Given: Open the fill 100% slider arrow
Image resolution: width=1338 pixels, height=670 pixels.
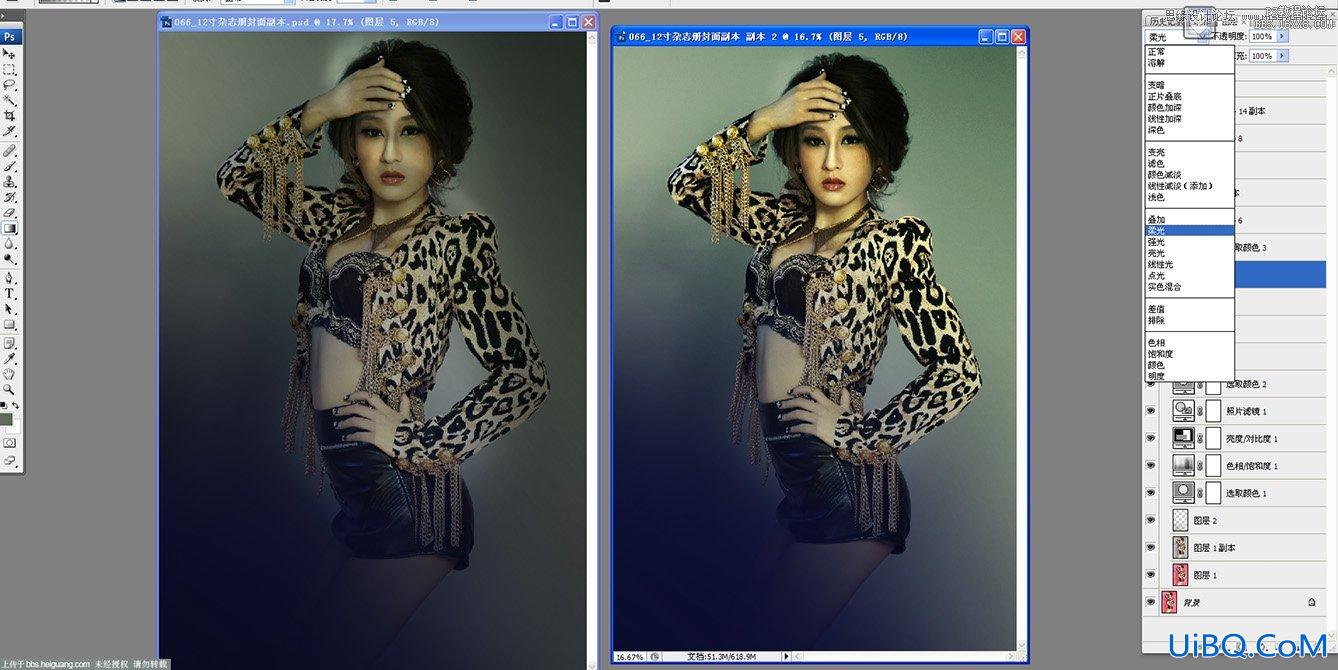Looking at the screenshot, I should pos(1283,56).
